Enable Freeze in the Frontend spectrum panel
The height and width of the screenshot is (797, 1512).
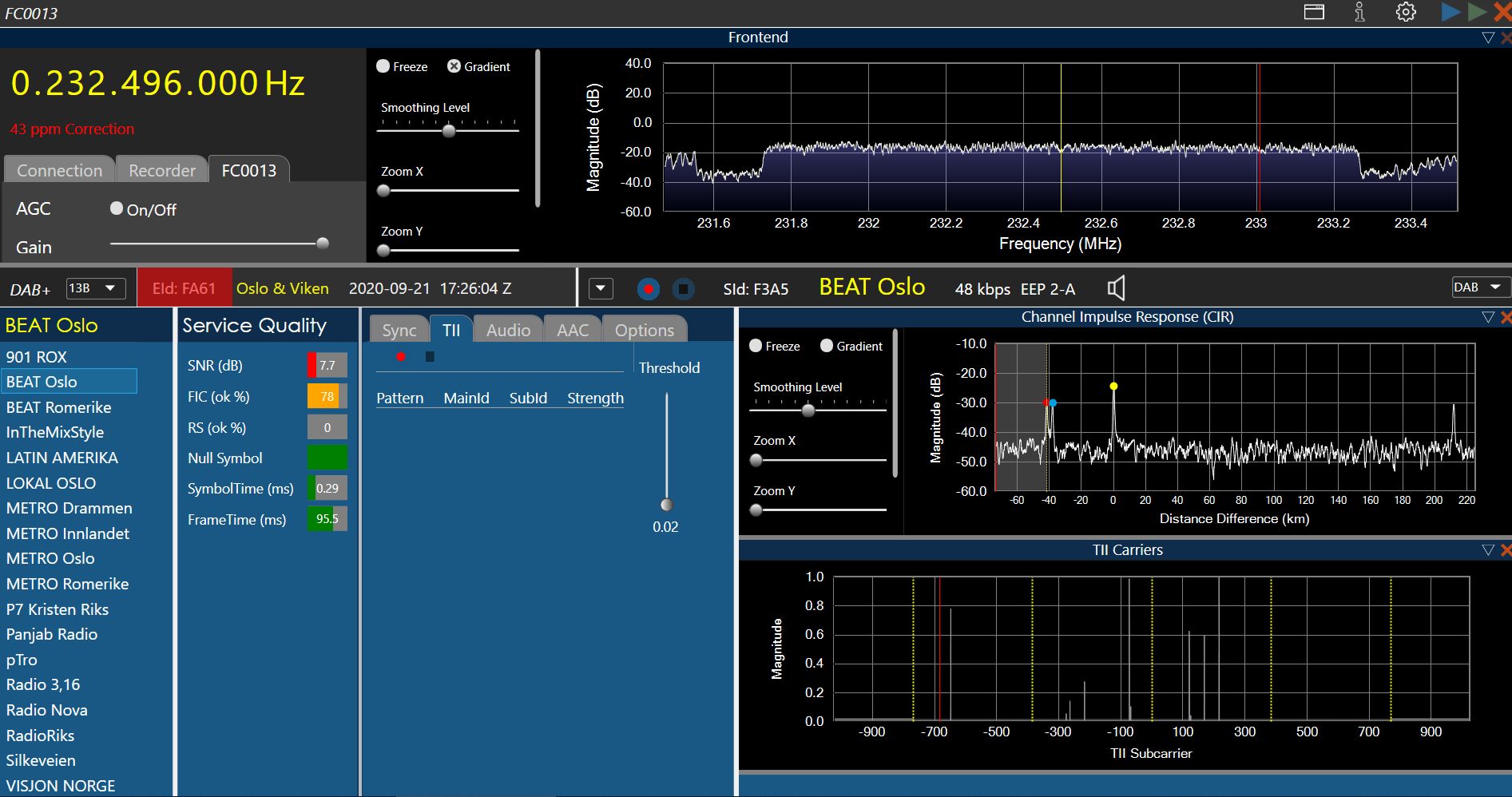383,66
